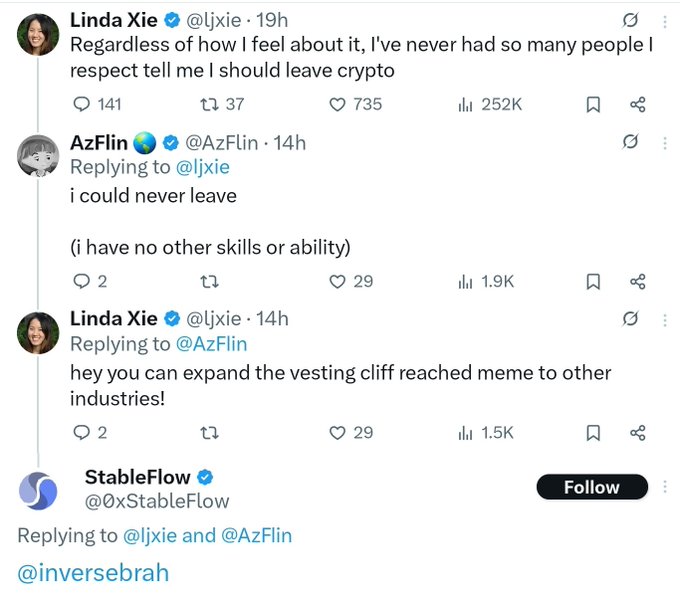The image size is (680, 601).
Task: Open more options on Linda Xie's first tweet
Action: point(665,19)
